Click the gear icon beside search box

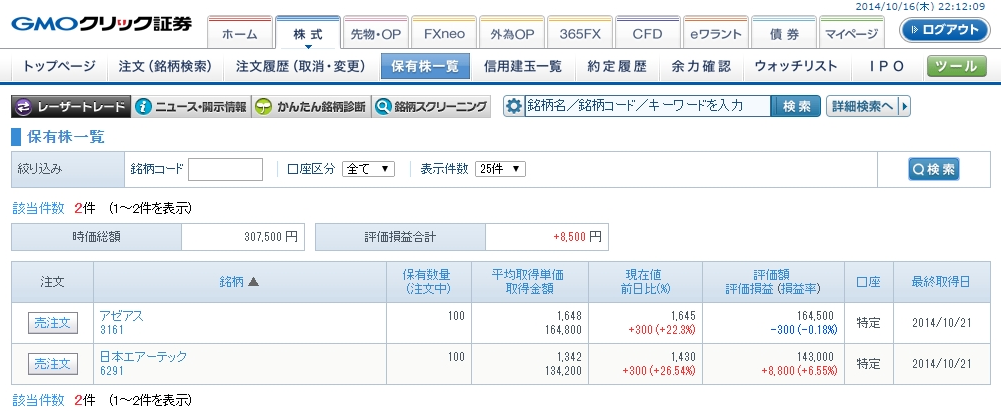(x=514, y=107)
